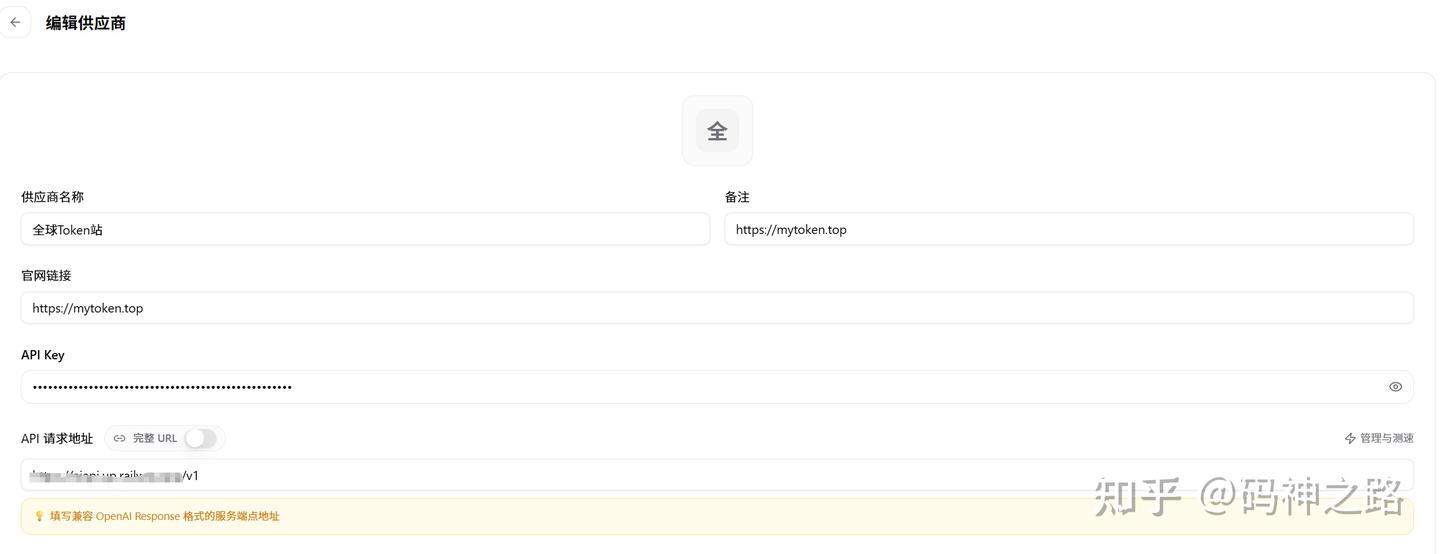This screenshot has height=554, width=1440.
Task: Change the provider avatar icon 全
Action: (x=717, y=131)
